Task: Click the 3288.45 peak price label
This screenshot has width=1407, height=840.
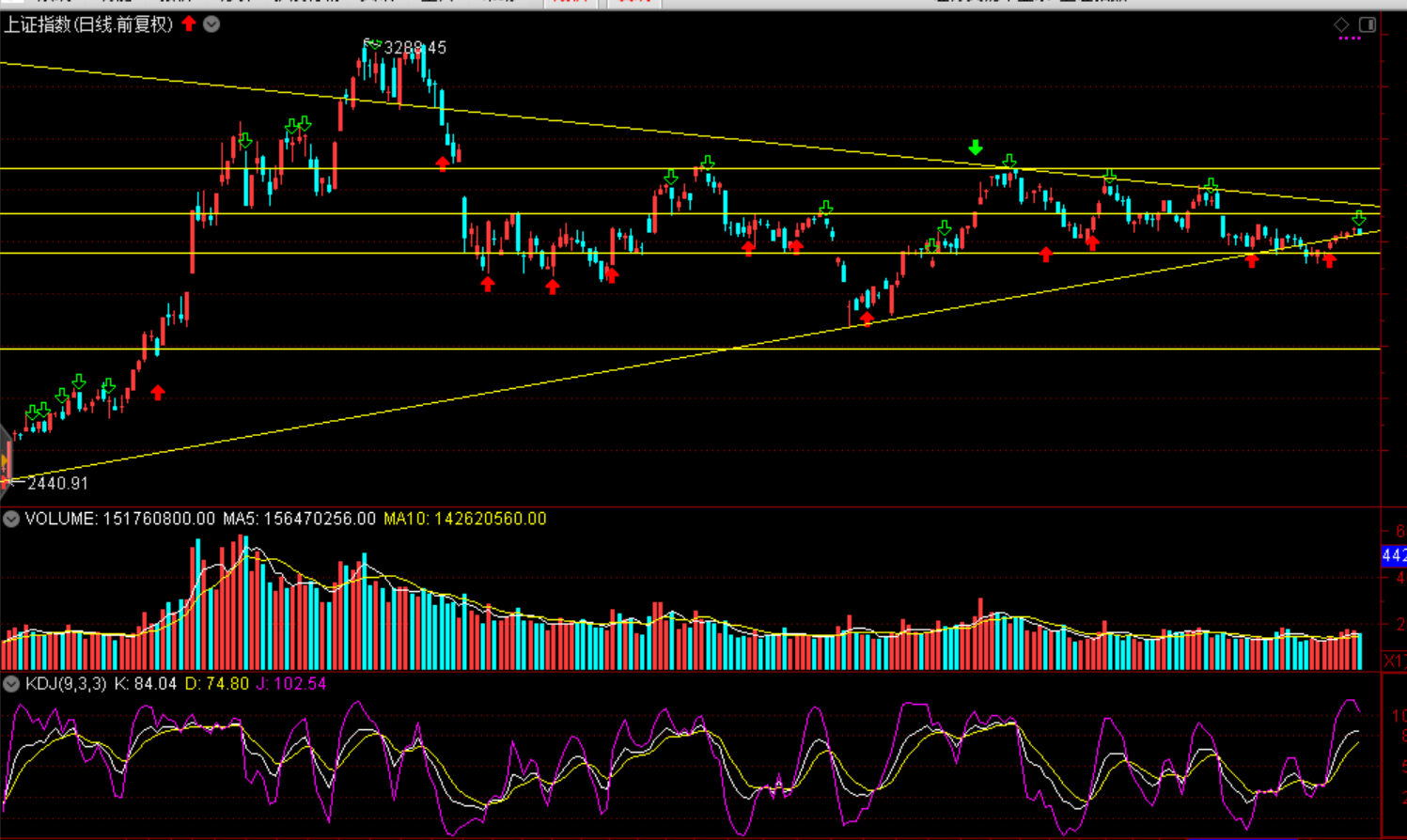Action: 414,48
